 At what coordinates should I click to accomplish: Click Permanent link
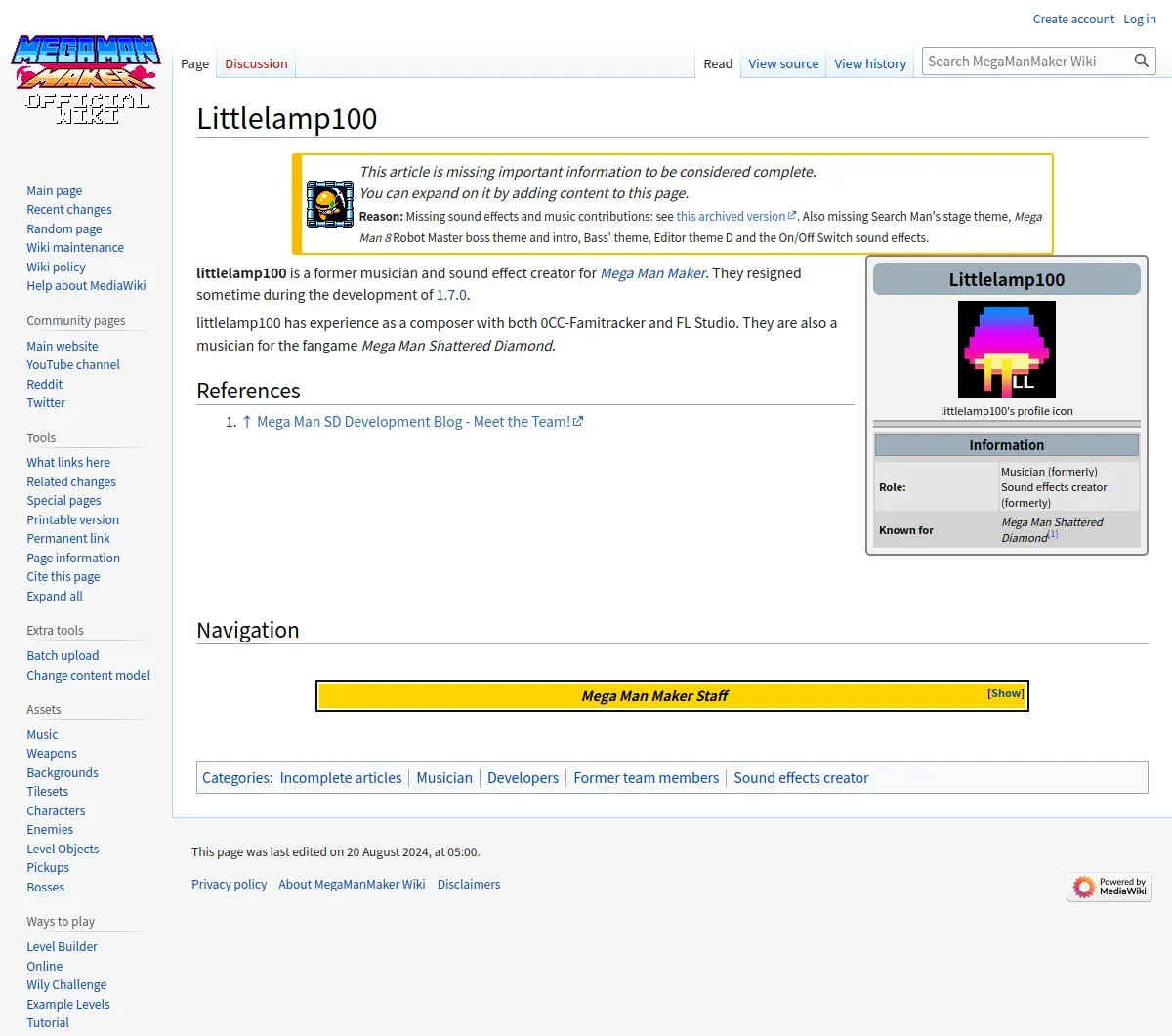[x=68, y=538]
